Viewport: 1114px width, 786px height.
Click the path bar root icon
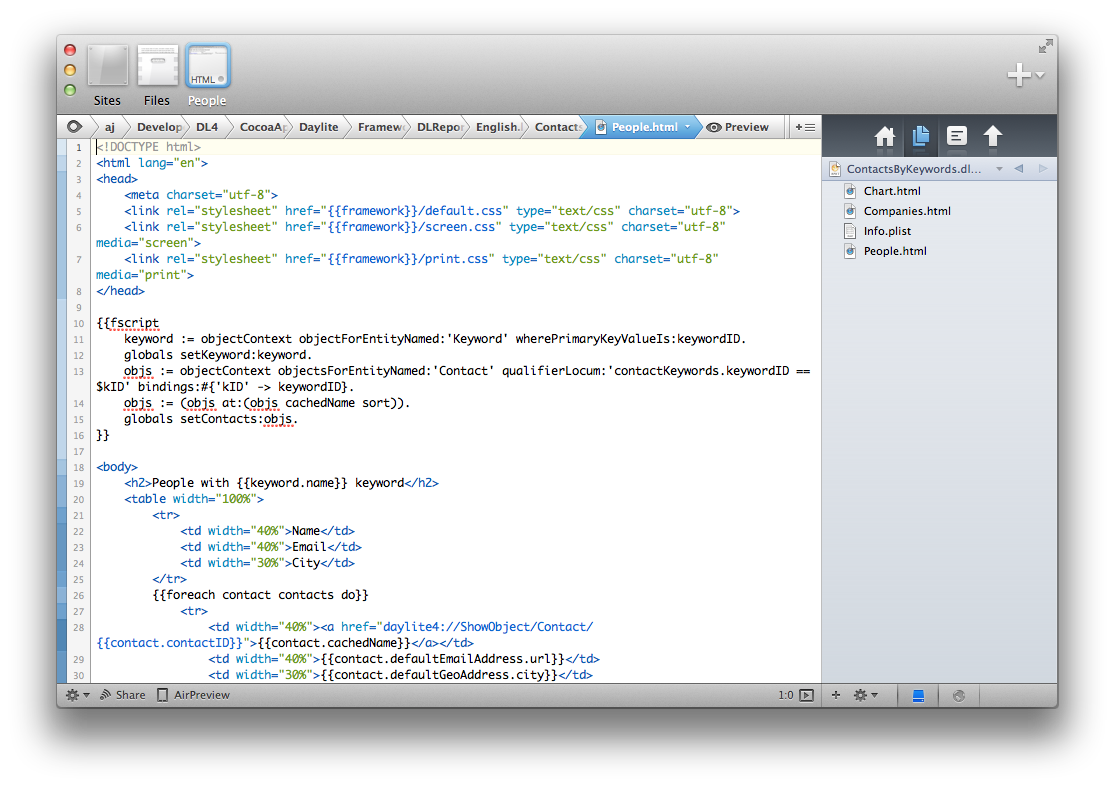(74, 126)
